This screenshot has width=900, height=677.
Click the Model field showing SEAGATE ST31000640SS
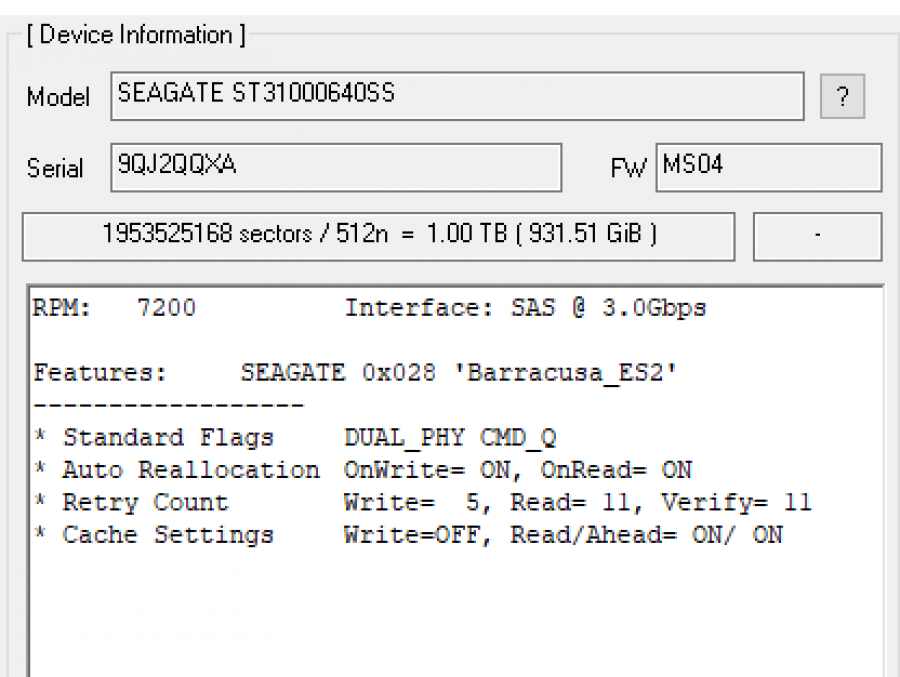coord(456,96)
